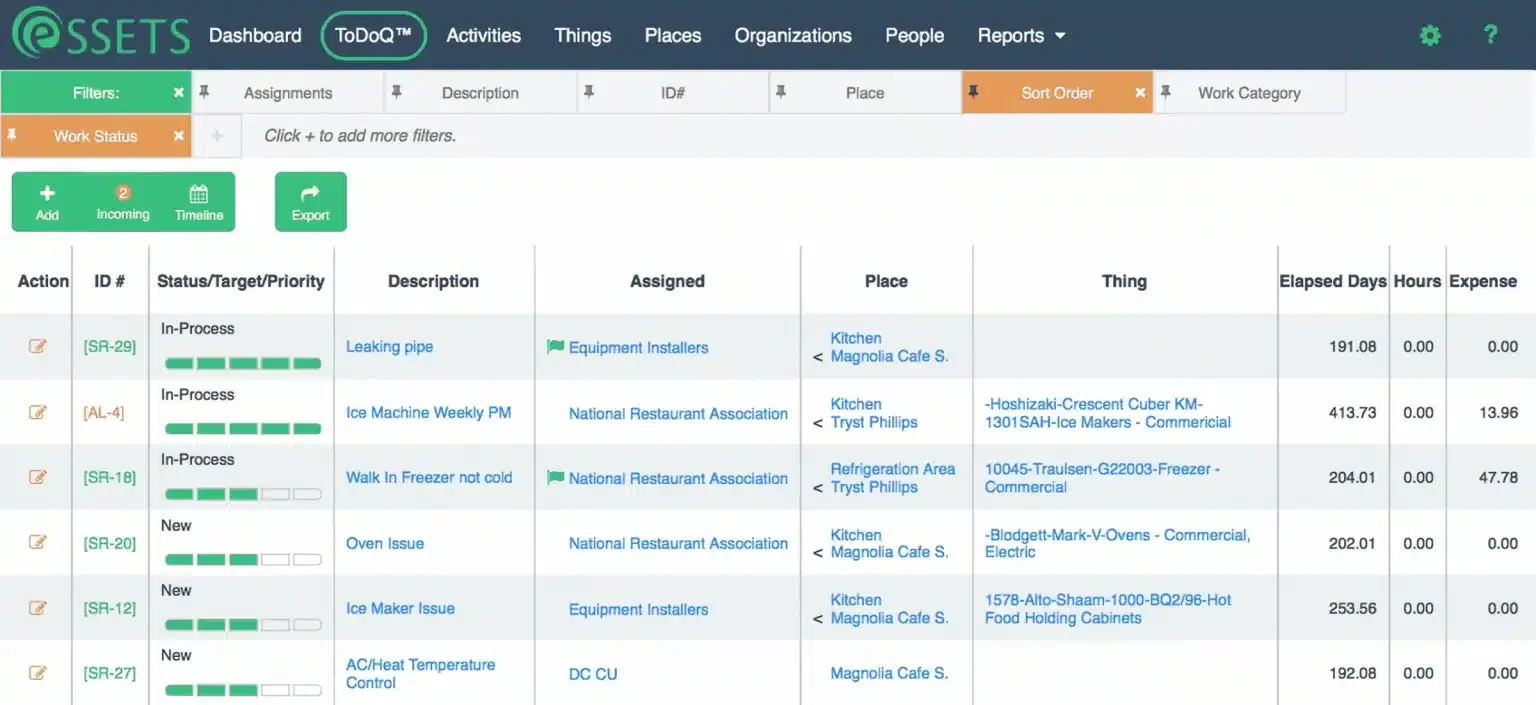Screen dimensions: 1536x705
Task: Open Refrigeration Area place link
Action: click(x=892, y=468)
